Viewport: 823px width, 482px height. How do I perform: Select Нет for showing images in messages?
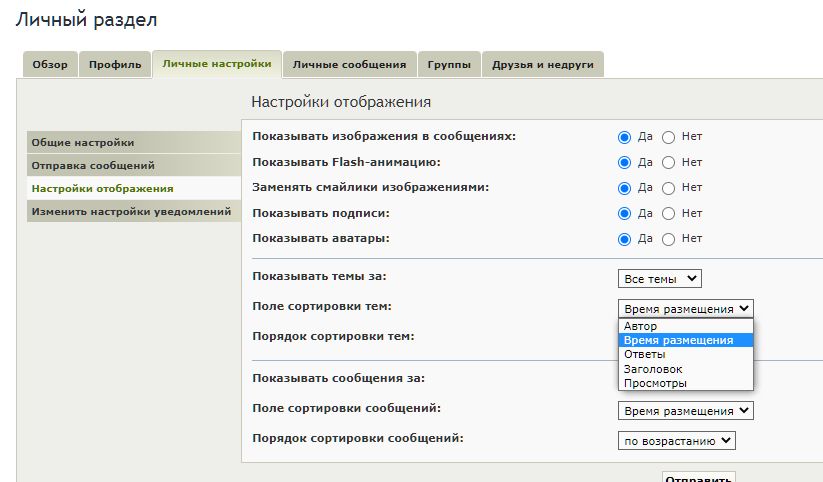pos(669,137)
